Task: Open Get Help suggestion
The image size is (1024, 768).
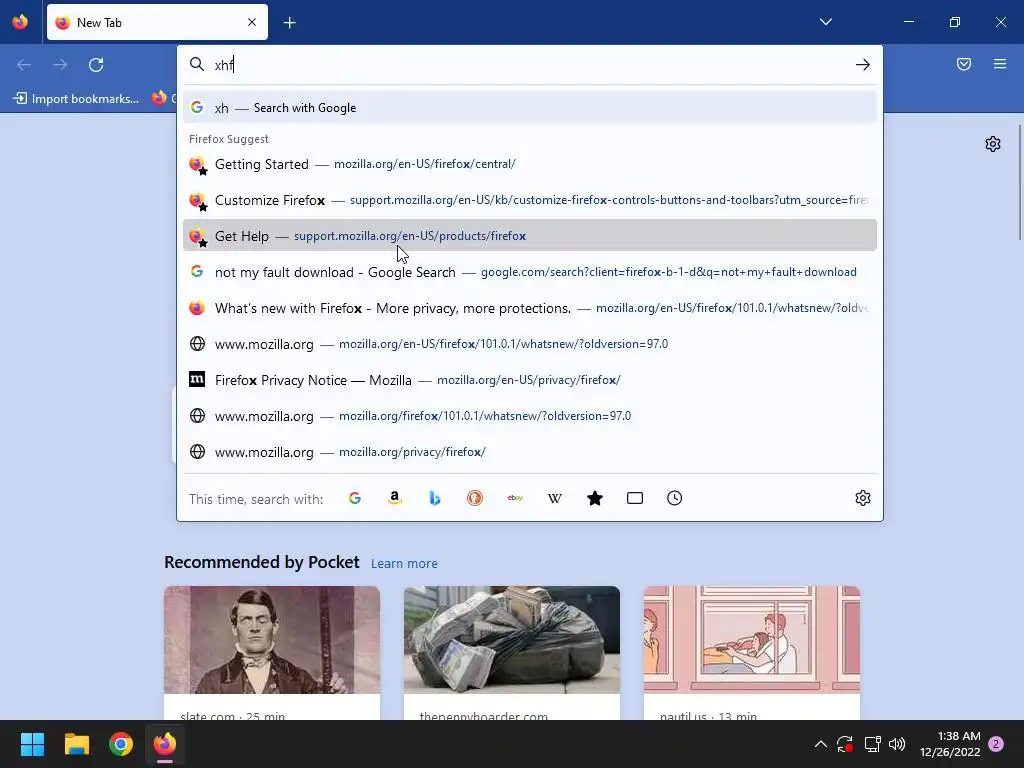Action: (530, 236)
